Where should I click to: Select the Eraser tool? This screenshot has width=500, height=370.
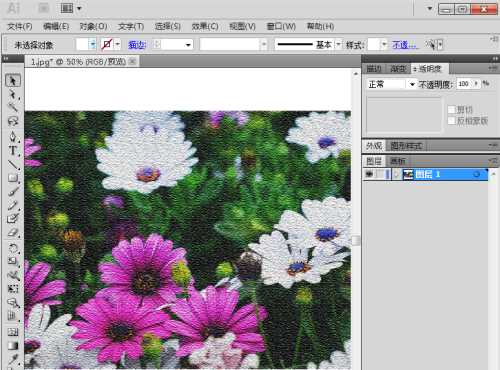point(13,232)
